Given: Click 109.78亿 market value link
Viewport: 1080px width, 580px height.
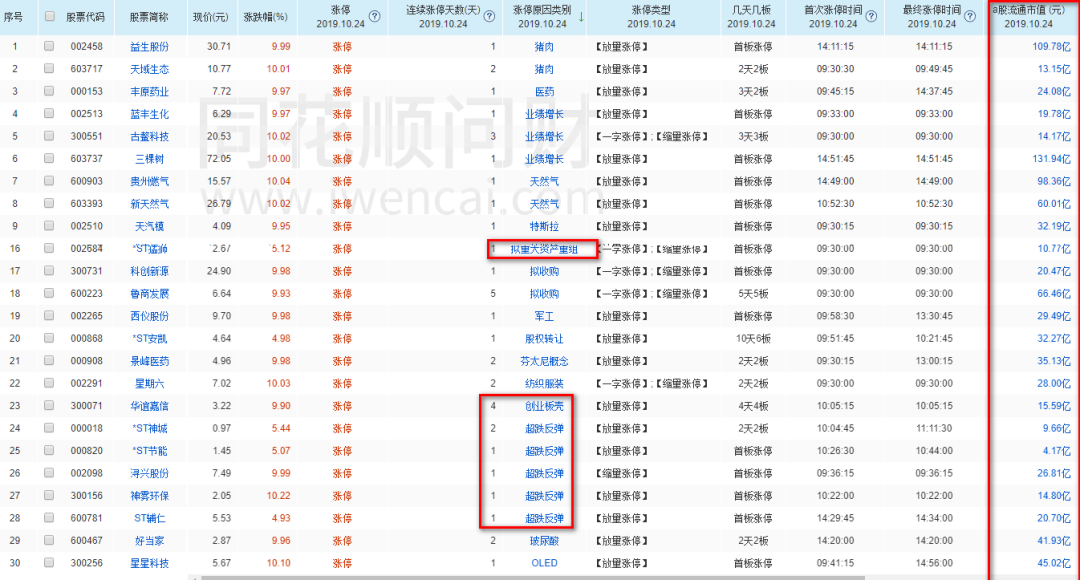Looking at the screenshot, I should pos(1051,46).
